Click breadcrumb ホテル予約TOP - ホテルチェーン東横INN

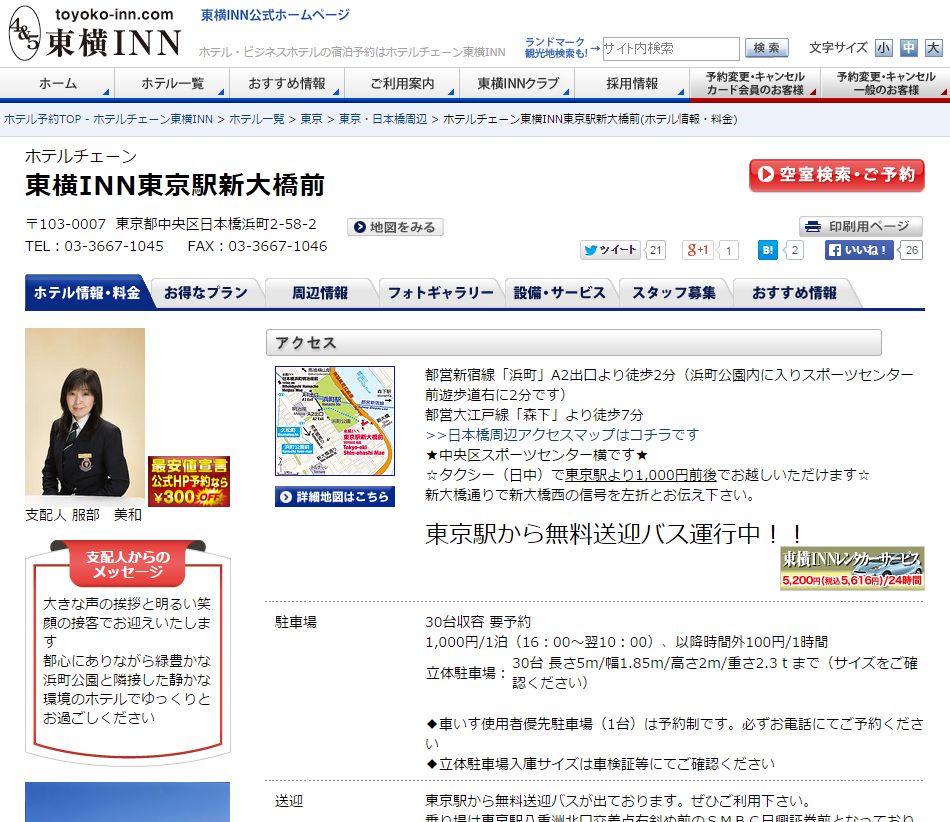[108, 119]
